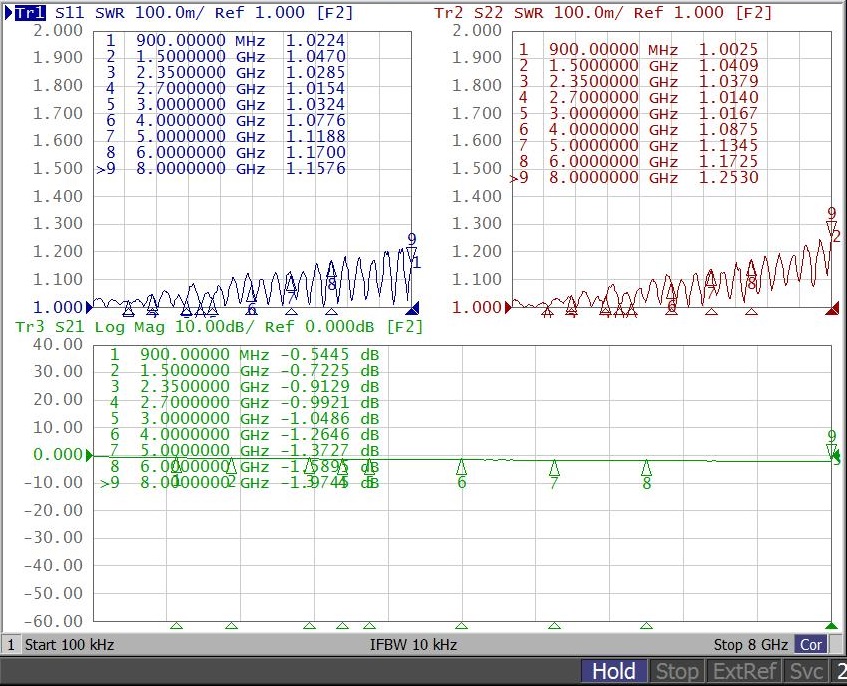Toggle the Cor correction status indicator
Image resolution: width=847 pixels, height=686 pixels.
click(810, 645)
